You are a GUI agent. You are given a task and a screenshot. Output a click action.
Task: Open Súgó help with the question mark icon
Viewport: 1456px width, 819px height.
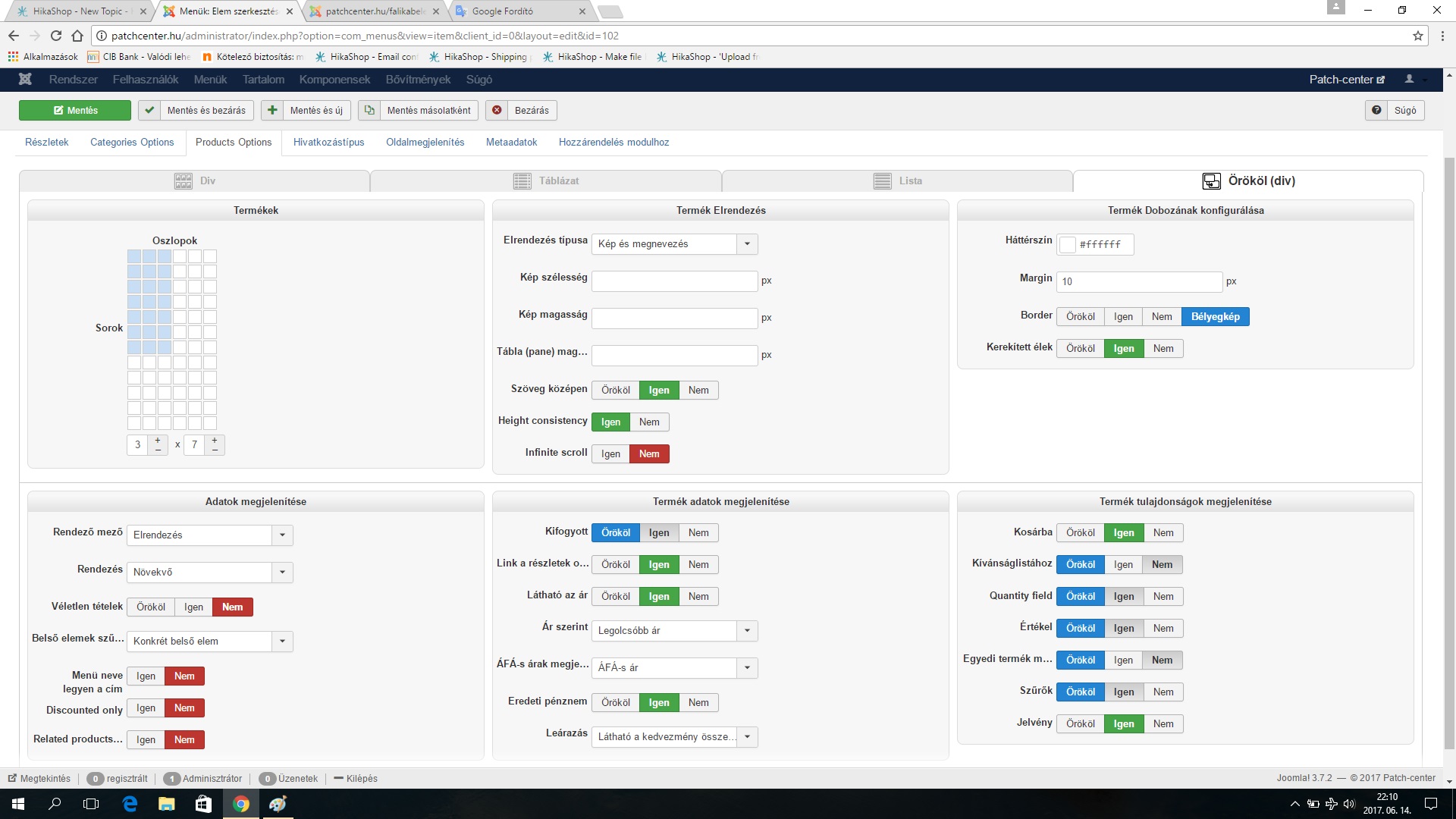pyautogui.click(x=1376, y=110)
